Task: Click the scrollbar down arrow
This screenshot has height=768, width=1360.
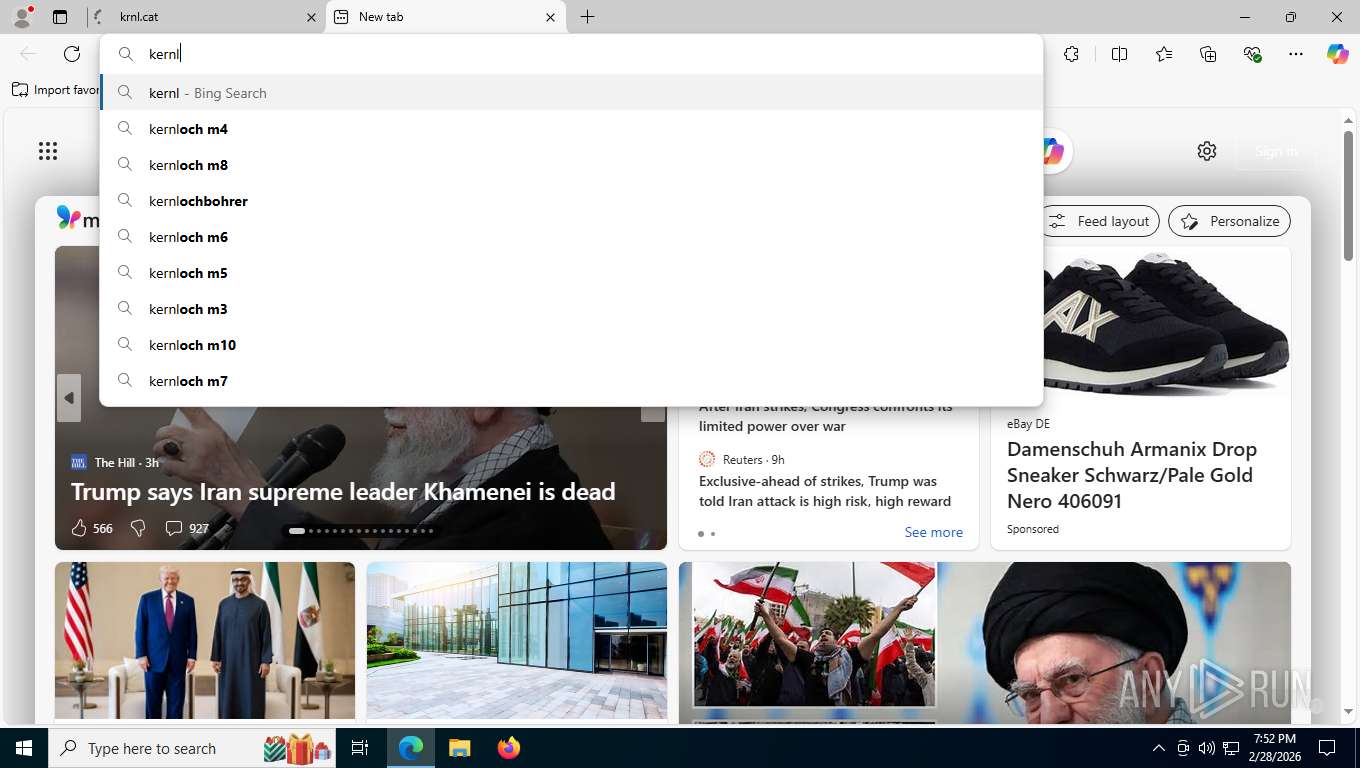Action: [x=1348, y=712]
